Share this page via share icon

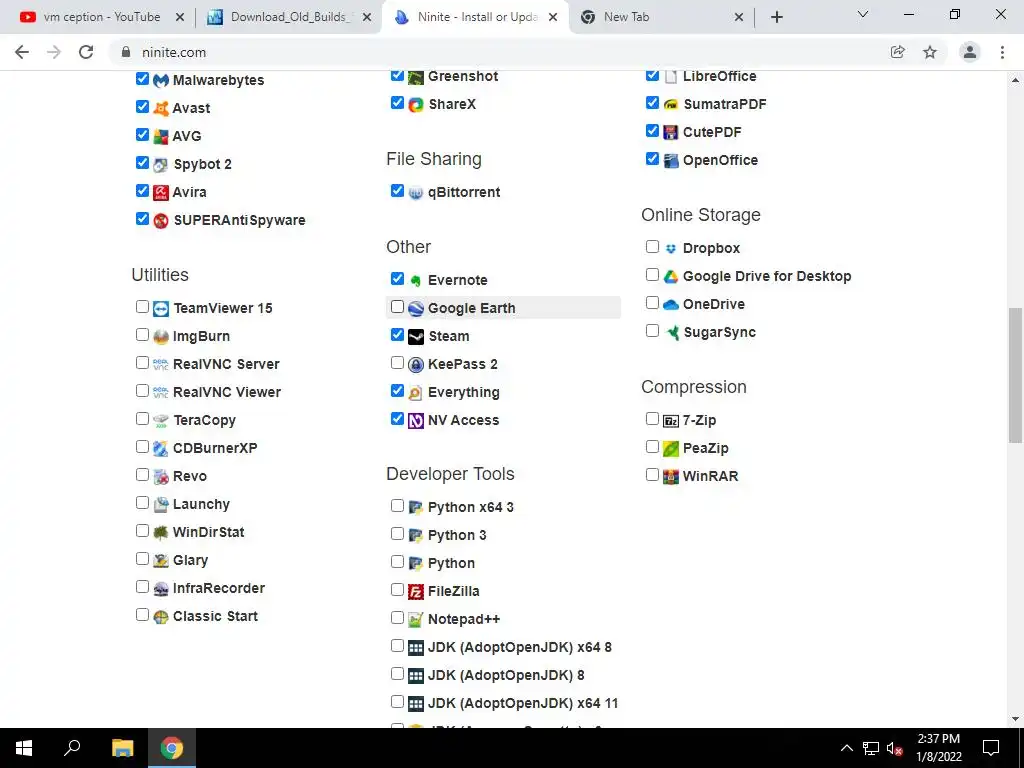point(898,52)
